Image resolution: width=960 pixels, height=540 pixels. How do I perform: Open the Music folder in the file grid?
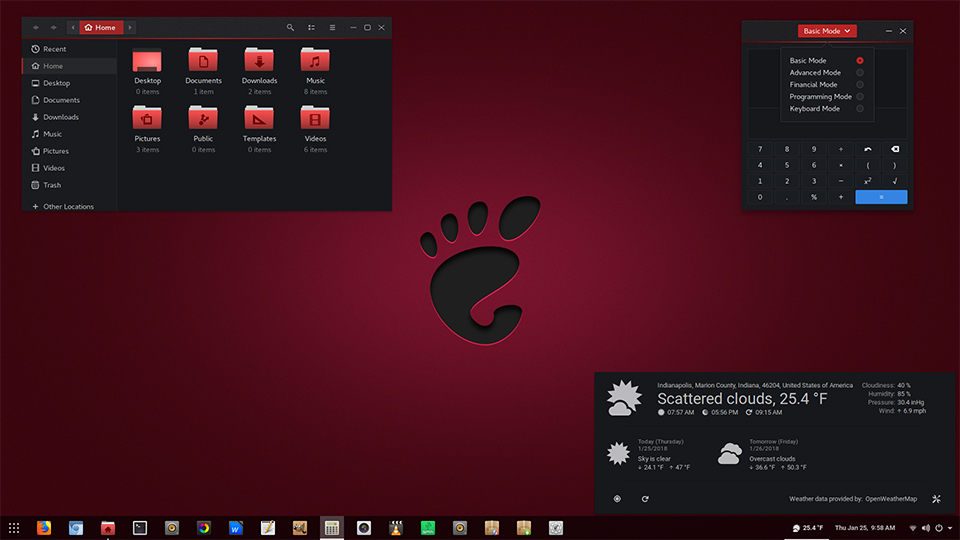pos(315,60)
